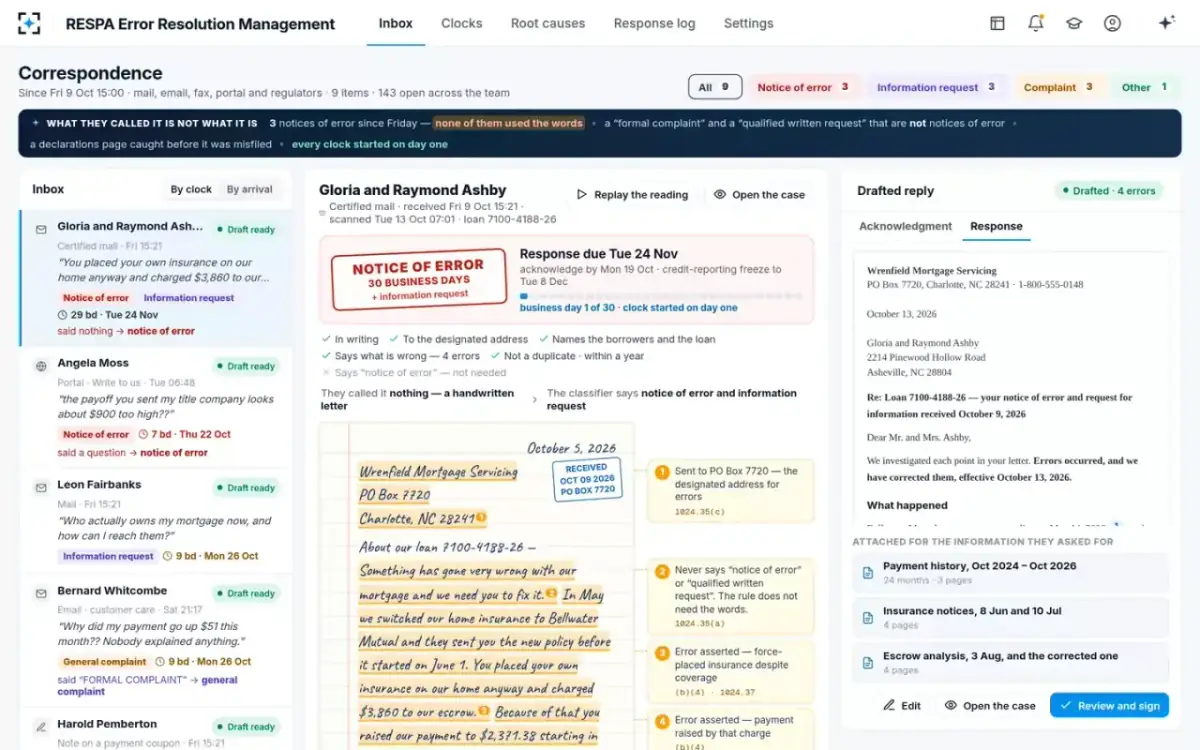Click Edit on drafted reply
Screen dimensions: 1200x750
pos(902,705)
